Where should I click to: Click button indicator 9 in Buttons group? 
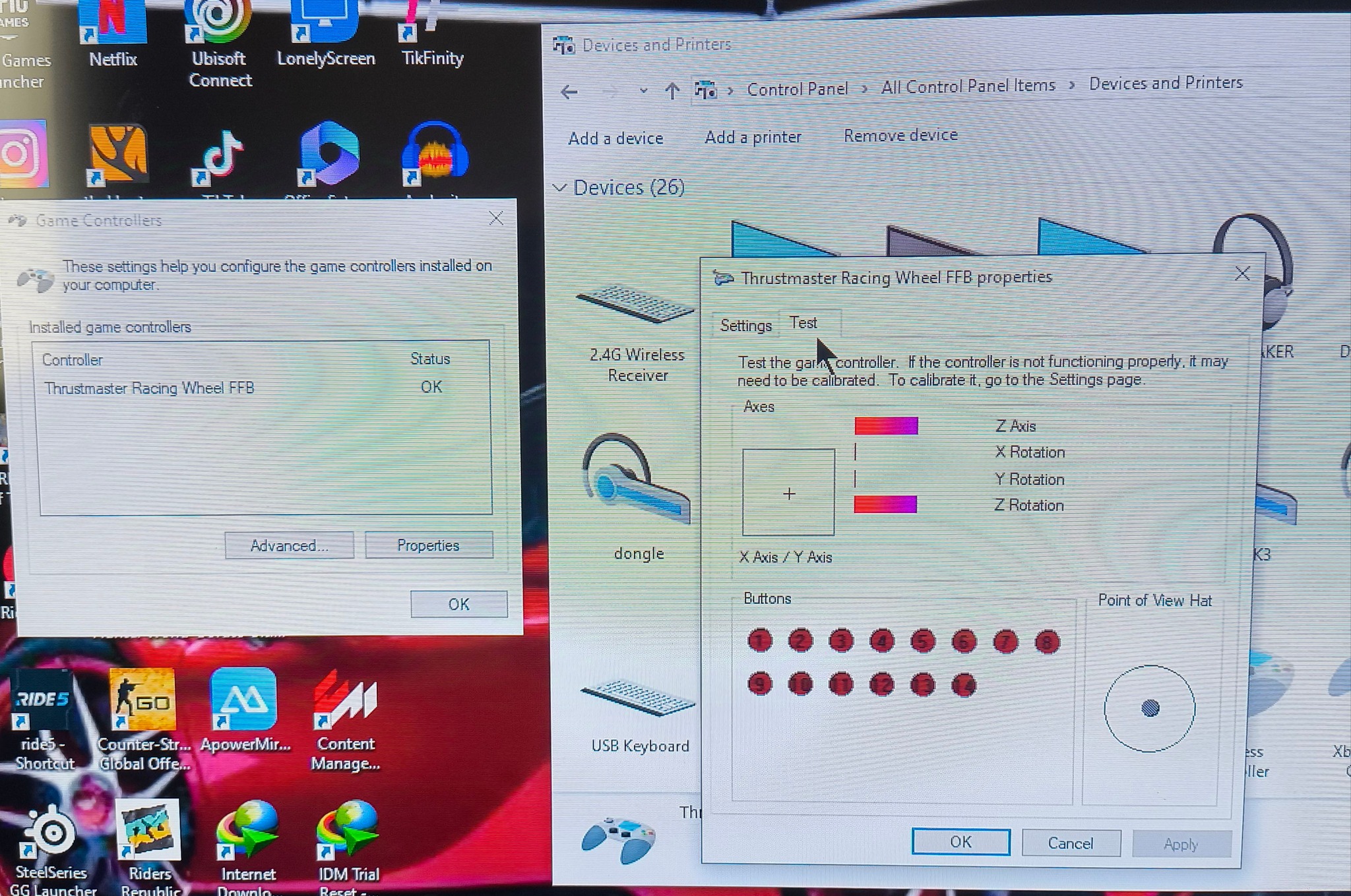pyautogui.click(x=760, y=684)
